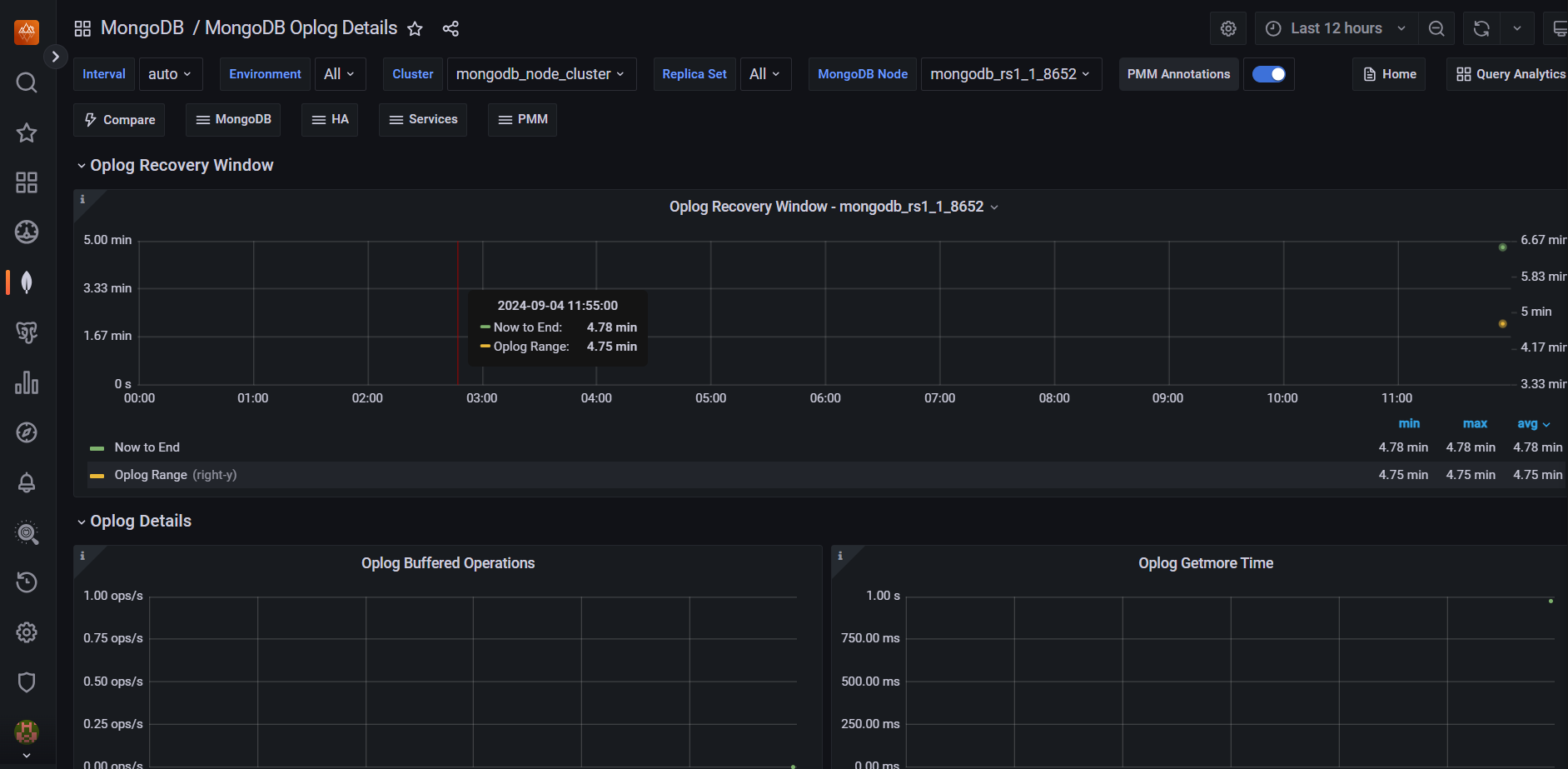Toggle the PMM Annotations switch
This screenshot has height=769, width=1568.
[1269, 74]
